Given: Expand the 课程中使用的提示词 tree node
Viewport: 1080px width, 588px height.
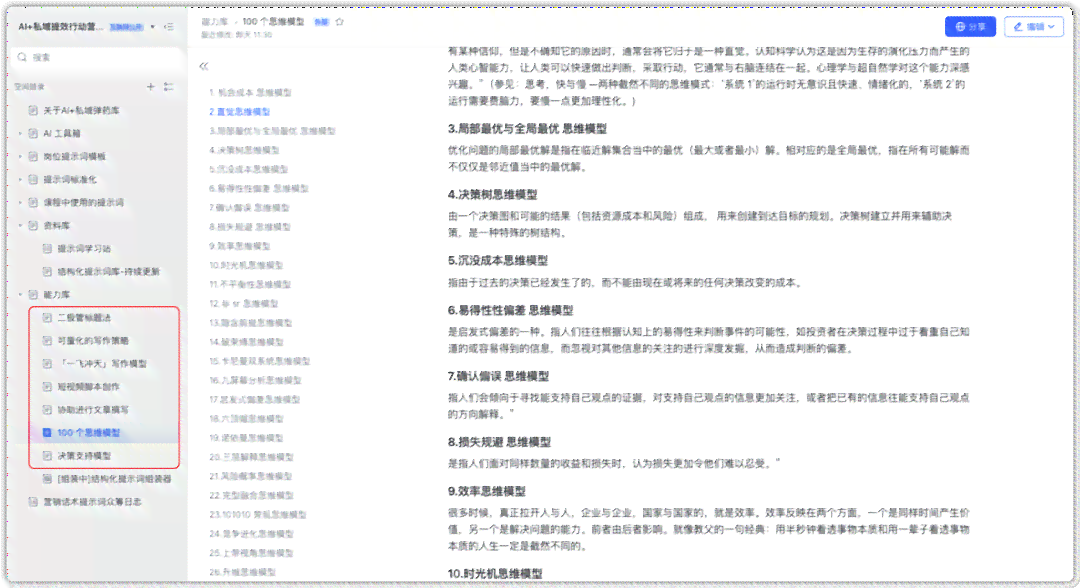Looking at the screenshot, I should pyautogui.click(x=21, y=202).
